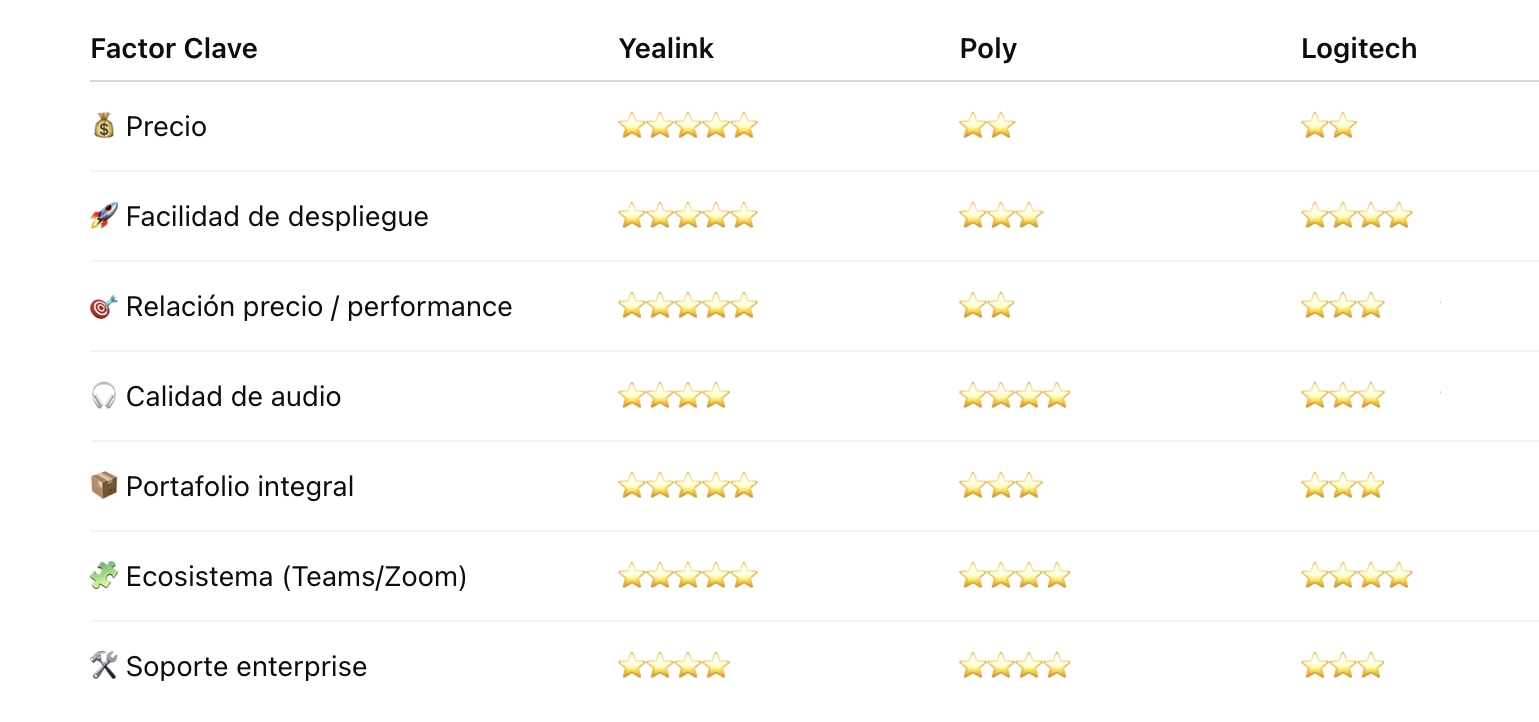Click the tools icon beside Soporte enterprise

(104, 666)
